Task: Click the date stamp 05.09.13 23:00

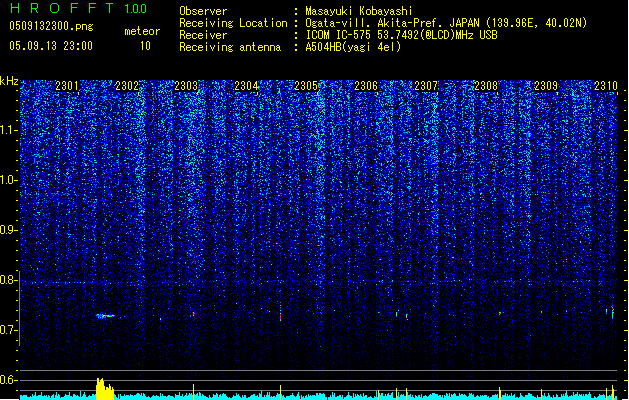Action: [51, 46]
